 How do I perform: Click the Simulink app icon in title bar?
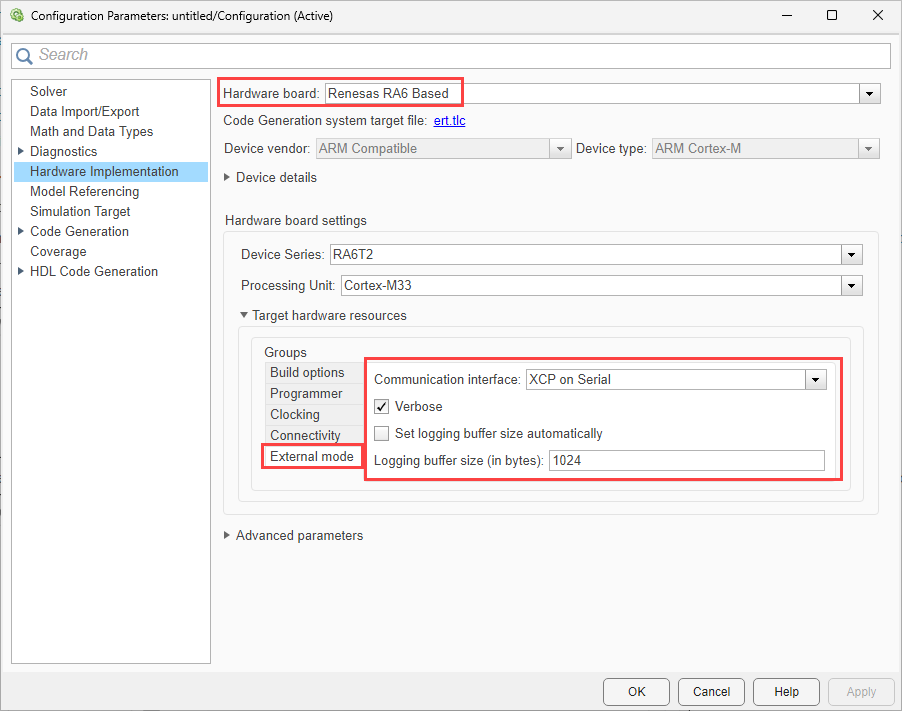pos(16,15)
